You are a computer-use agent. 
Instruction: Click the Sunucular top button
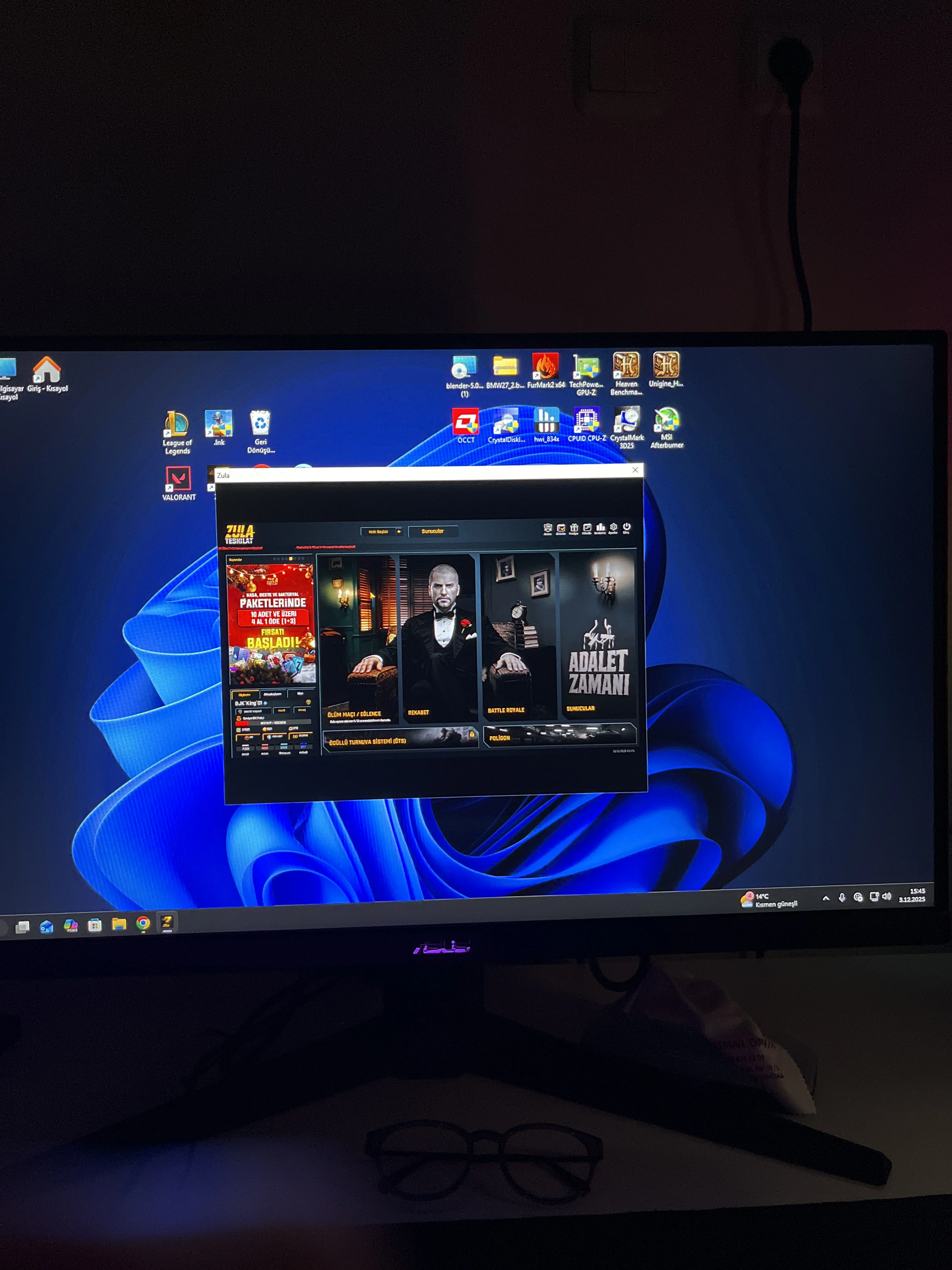pyautogui.click(x=433, y=532)
